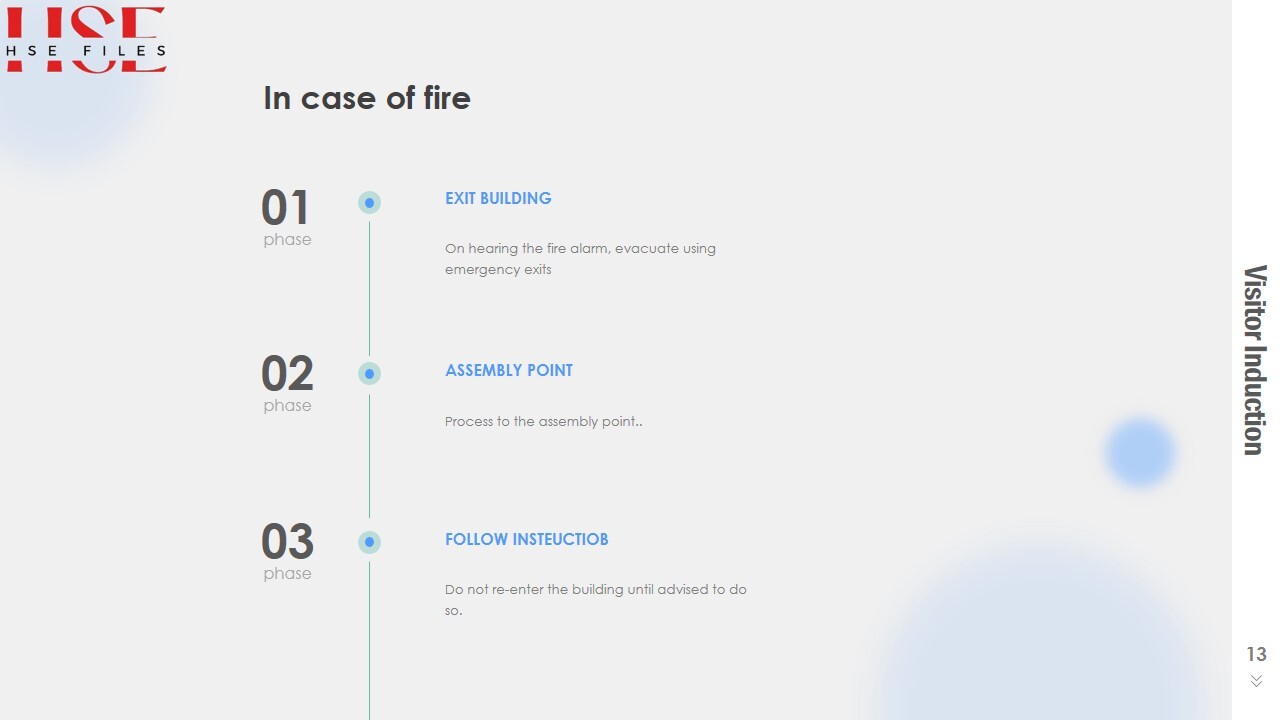
Task: Click the large 02 phase number
Action: (x=287, y=374)
